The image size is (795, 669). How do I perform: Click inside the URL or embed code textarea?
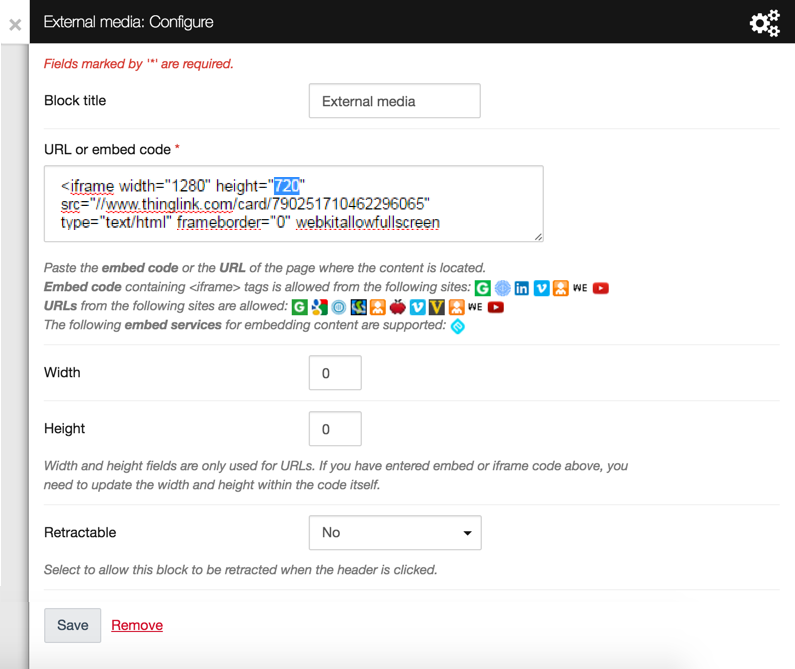293,204
